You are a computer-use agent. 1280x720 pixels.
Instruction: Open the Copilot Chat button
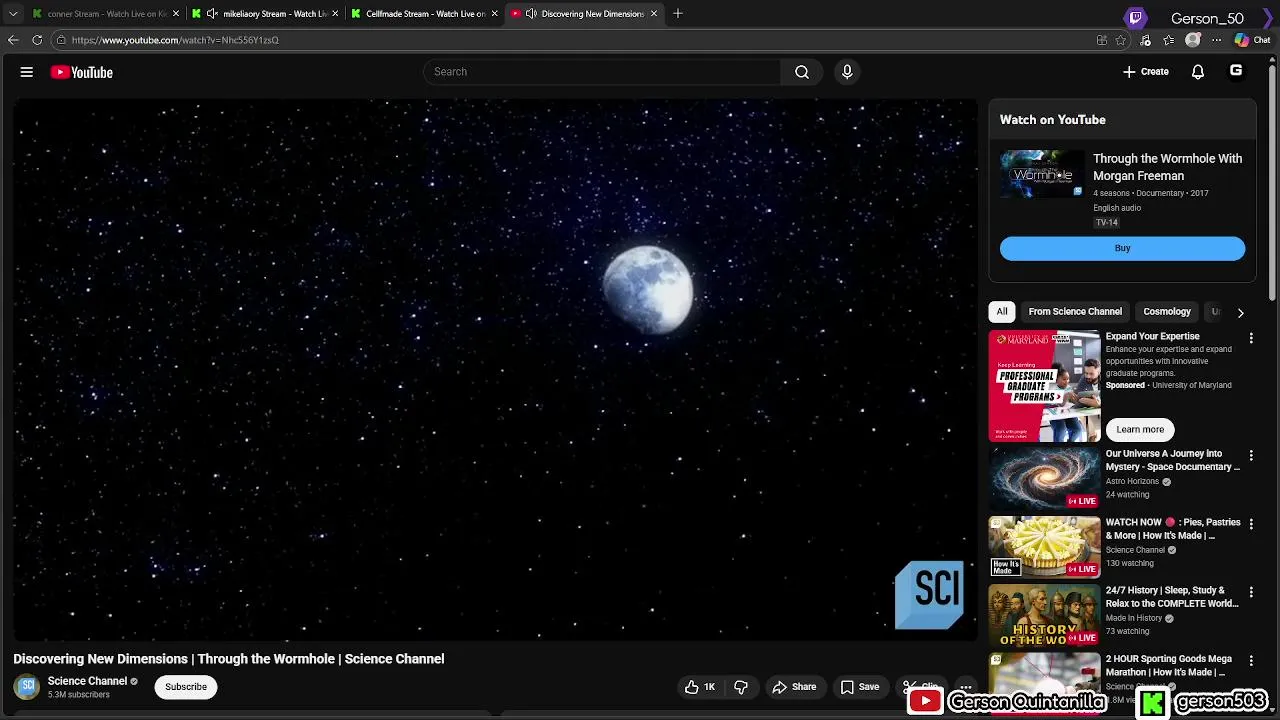click(1252, 40)
